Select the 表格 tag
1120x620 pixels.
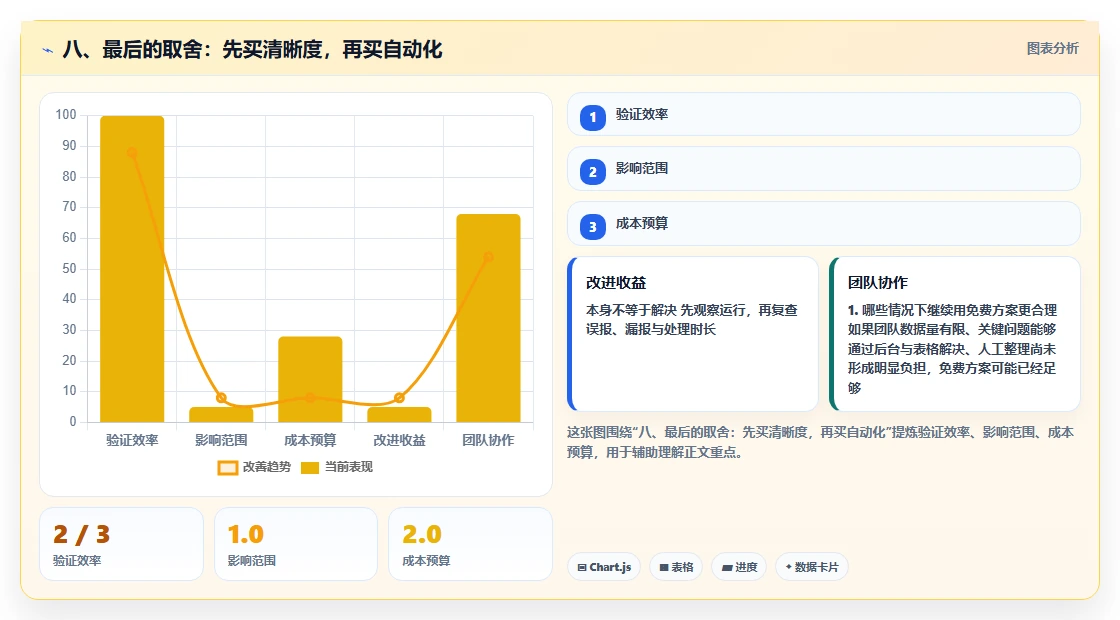click(x=676, y=567)
